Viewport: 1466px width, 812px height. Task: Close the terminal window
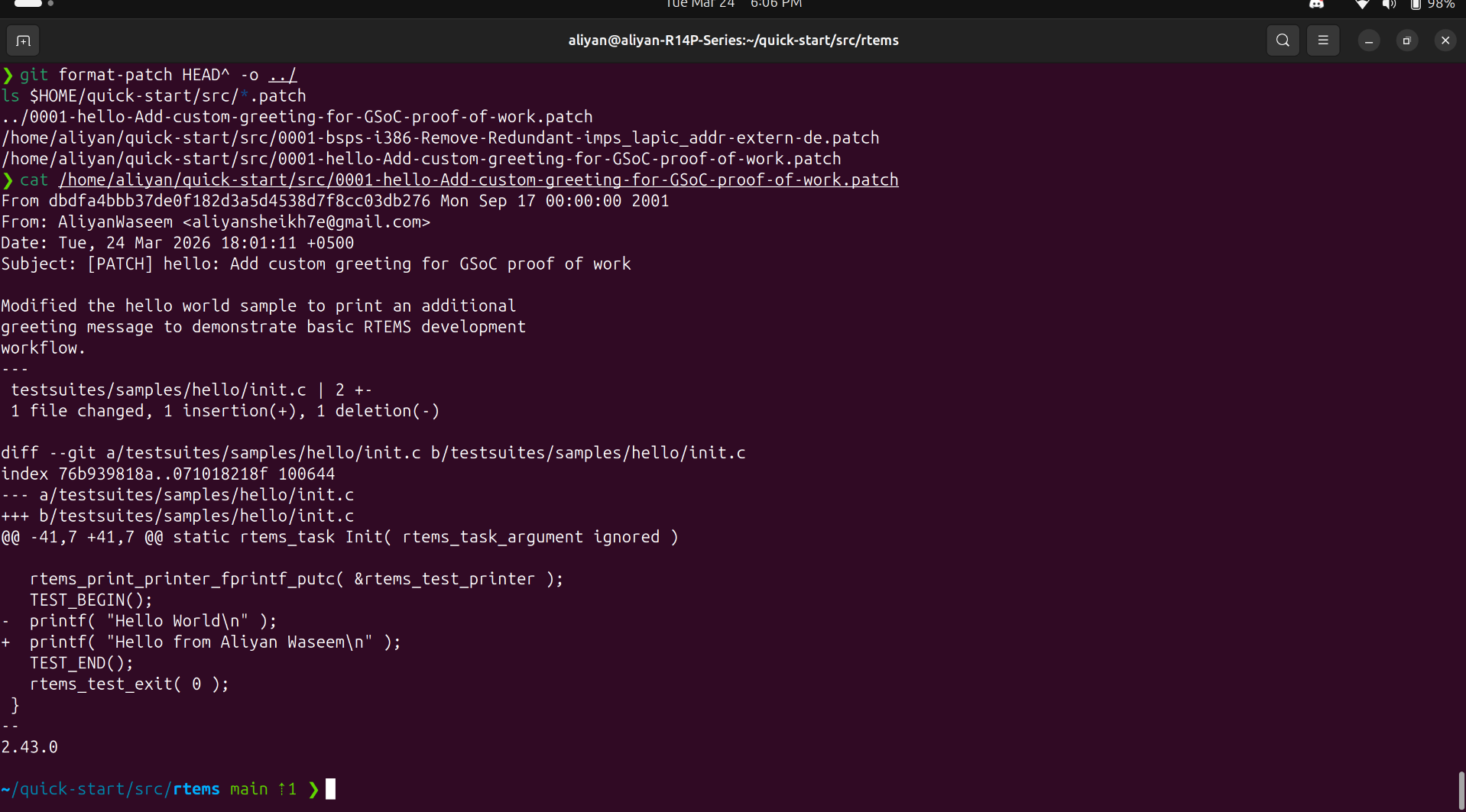(1445, 40)
